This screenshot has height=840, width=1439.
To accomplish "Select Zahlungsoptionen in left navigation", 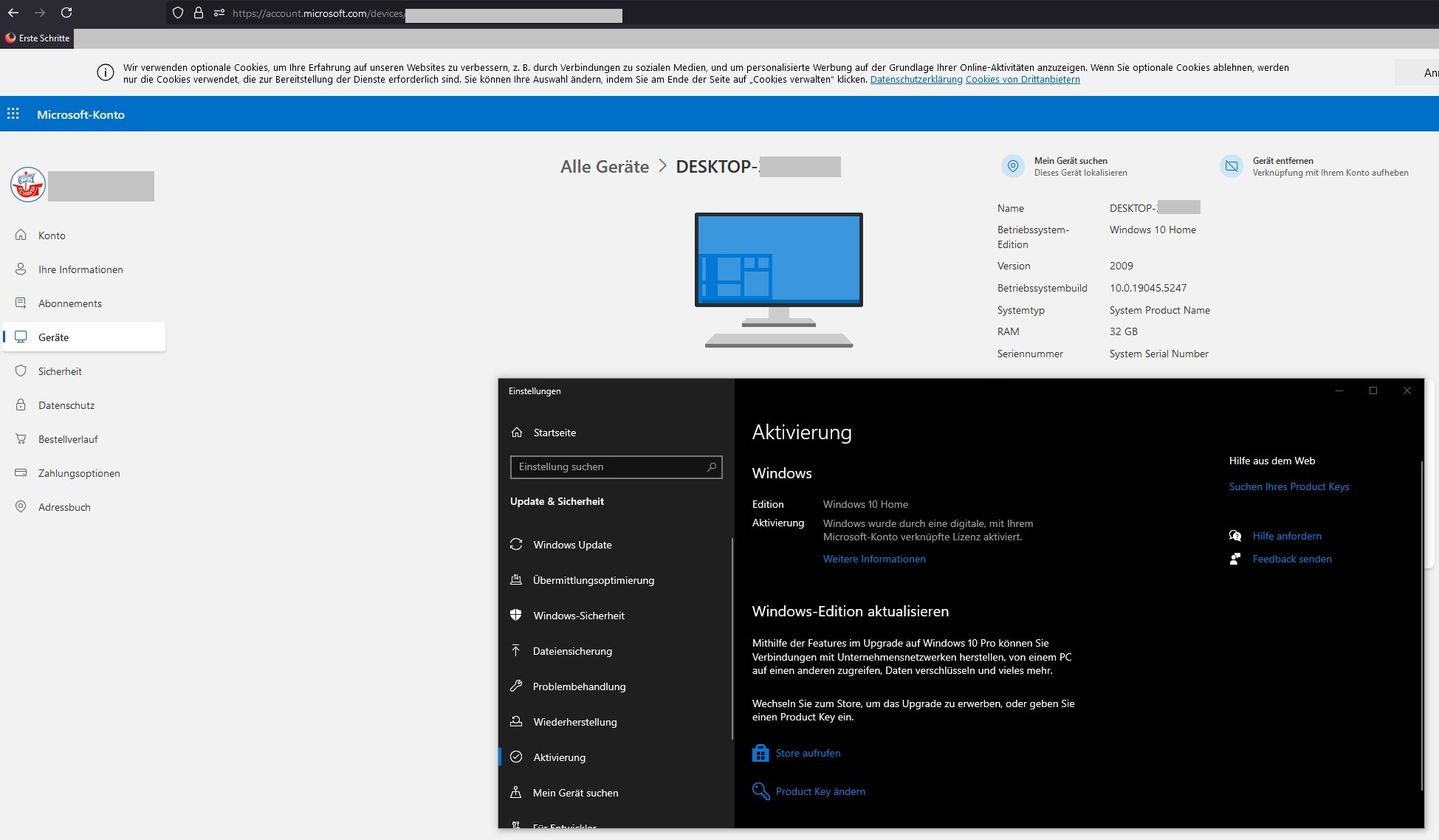I will click(x=79, y=473).
